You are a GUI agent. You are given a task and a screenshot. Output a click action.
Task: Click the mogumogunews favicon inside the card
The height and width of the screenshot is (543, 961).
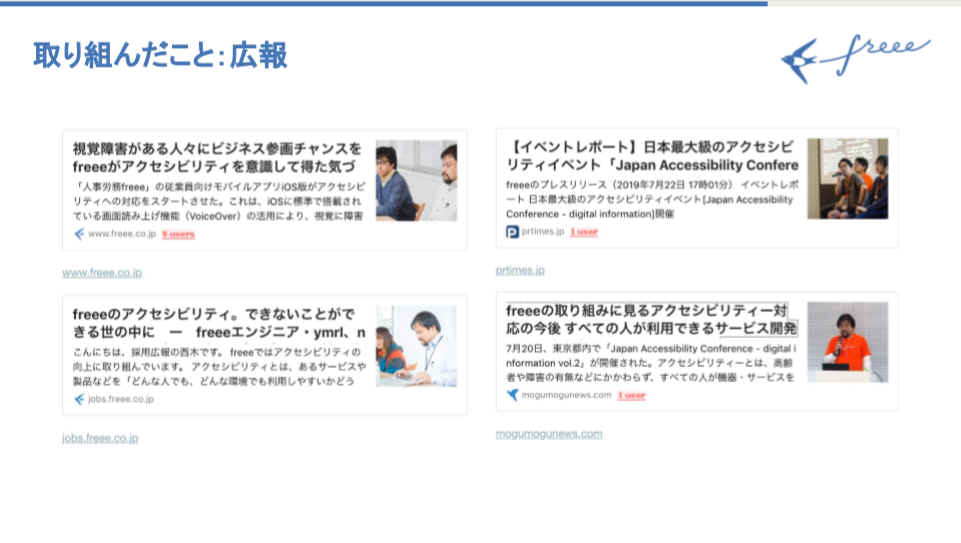pyautogui.click(x=512, y=395)
